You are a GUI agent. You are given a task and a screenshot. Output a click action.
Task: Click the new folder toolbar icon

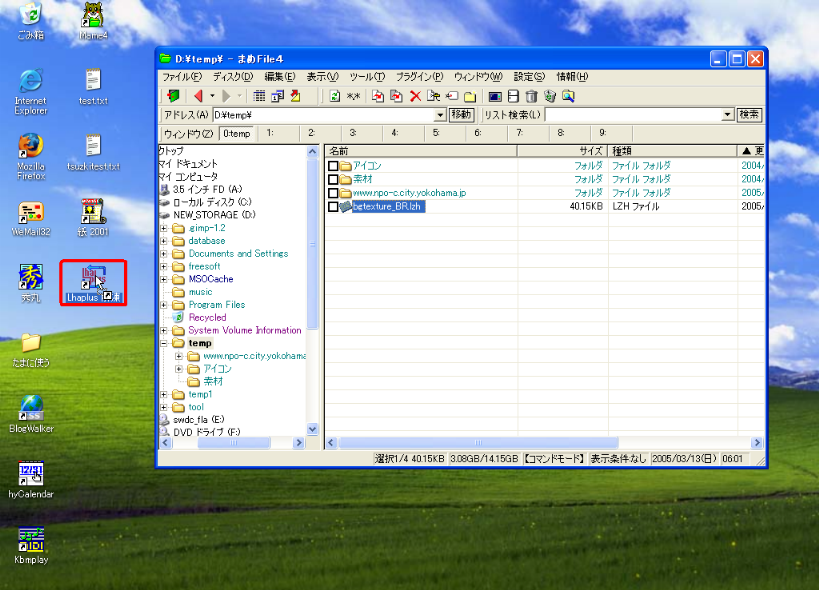[469, 96]
